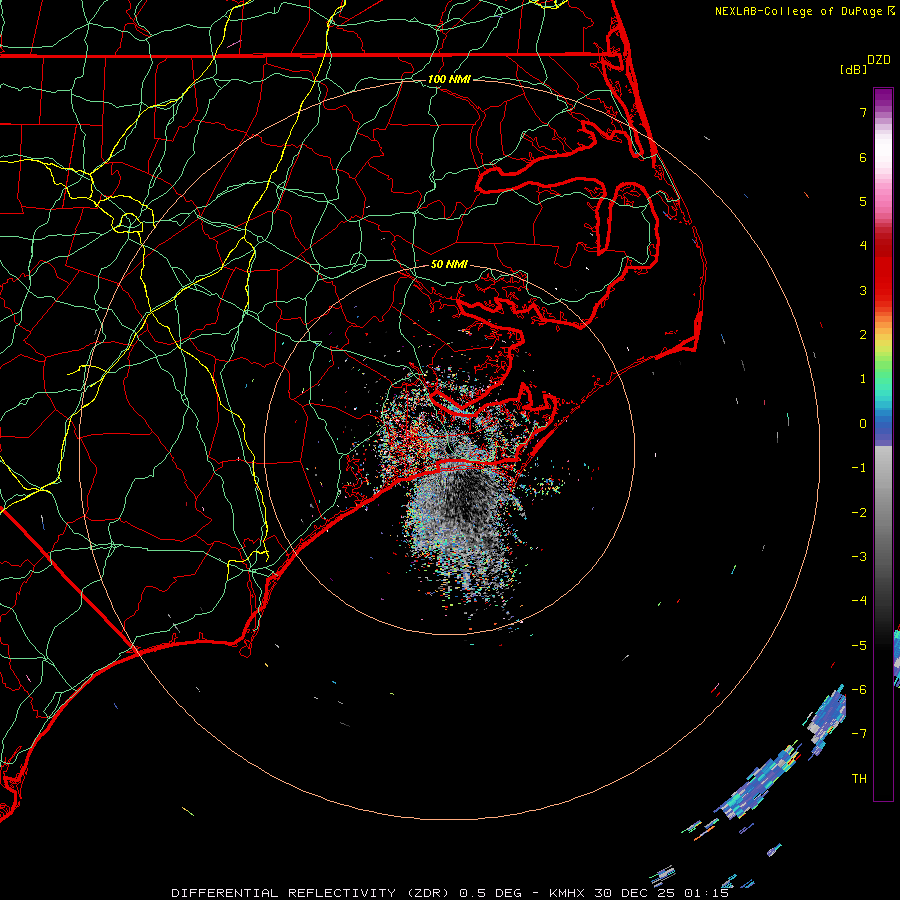
Task: Click the 3 value on the color scale
Action: (x=863, y=290)
